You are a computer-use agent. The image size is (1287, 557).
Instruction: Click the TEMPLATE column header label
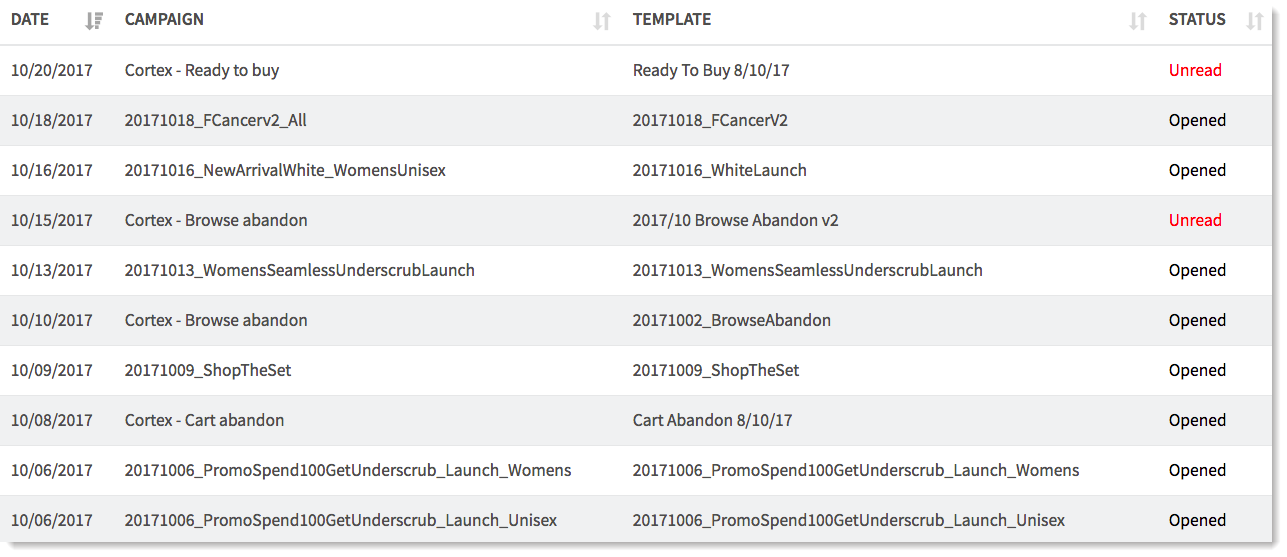coord(672,20)
